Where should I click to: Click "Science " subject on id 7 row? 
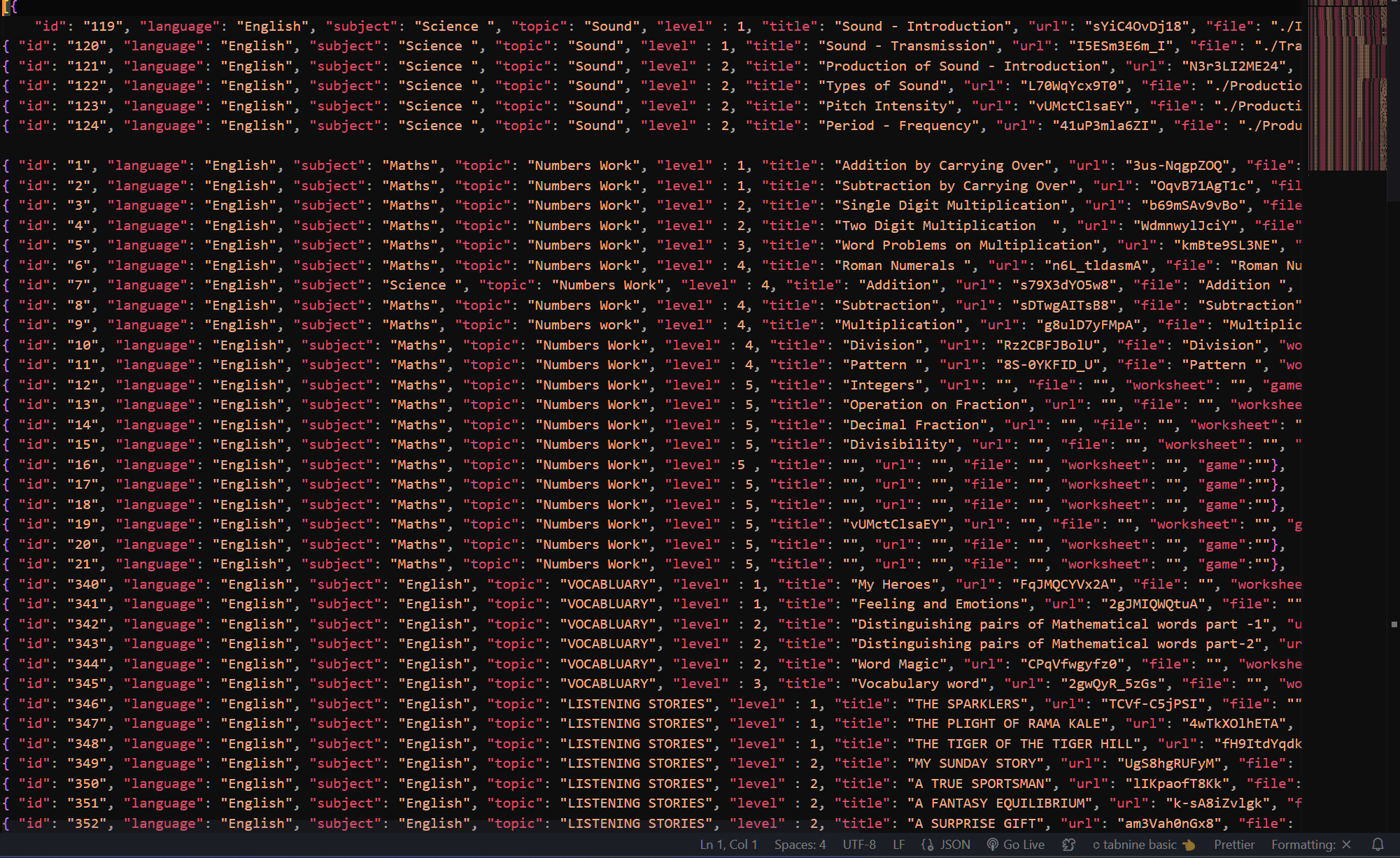coord(421,285)
